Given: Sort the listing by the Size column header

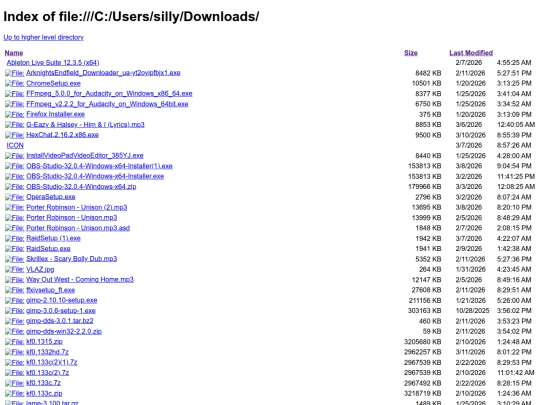Looking at the screenshot, I should point(411,53).
